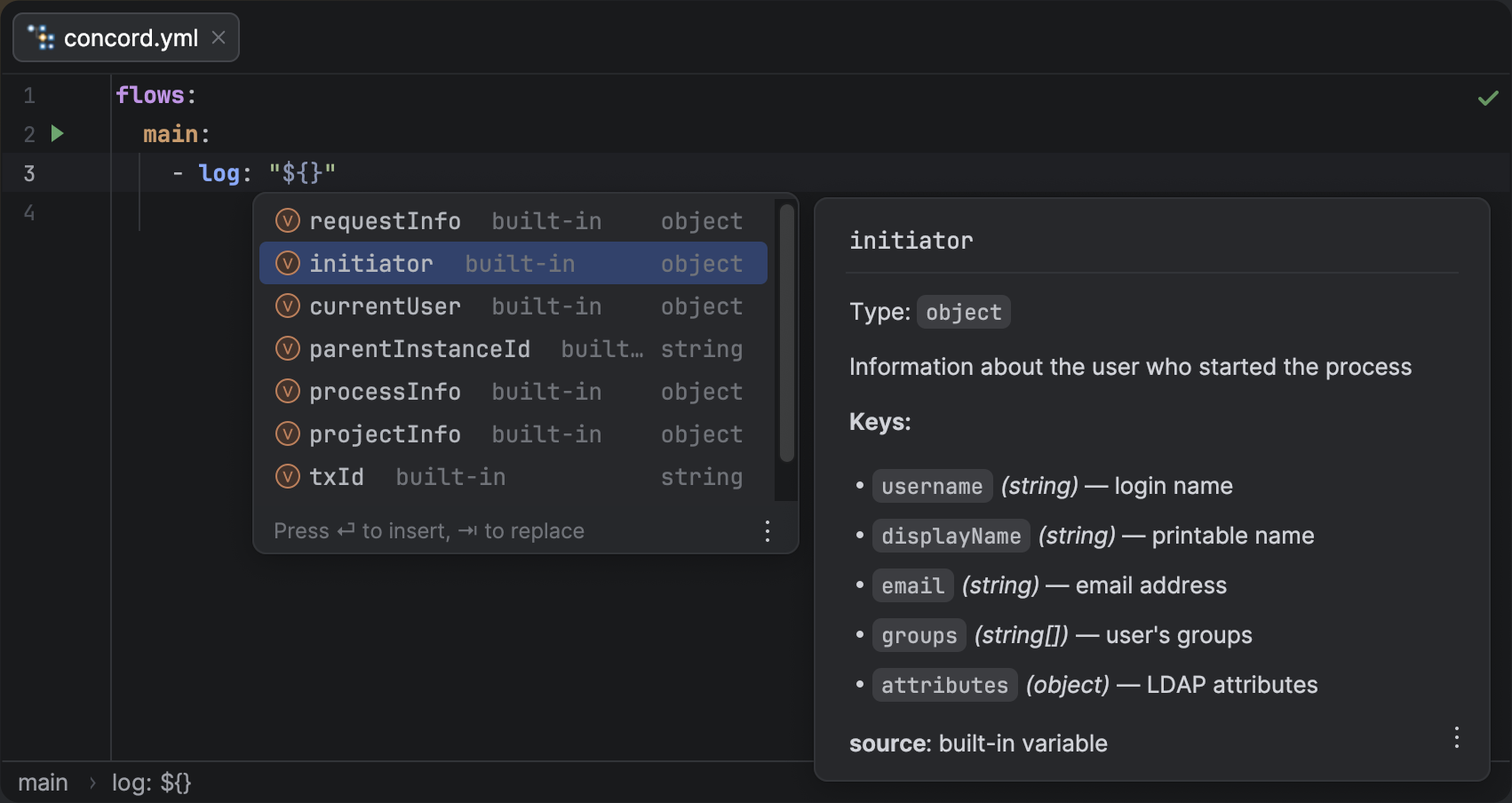The width and height of the screenshot is (1512, 803).
Task: Click the flows key on line 1
Action: pos(149,95)
